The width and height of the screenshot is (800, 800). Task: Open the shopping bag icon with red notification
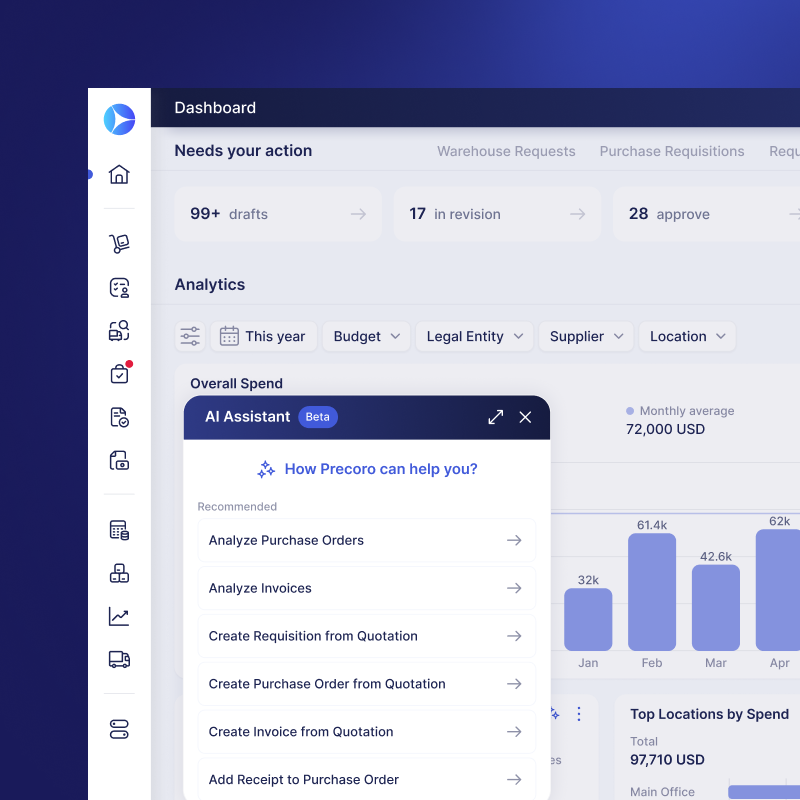(x=119, y=374)
